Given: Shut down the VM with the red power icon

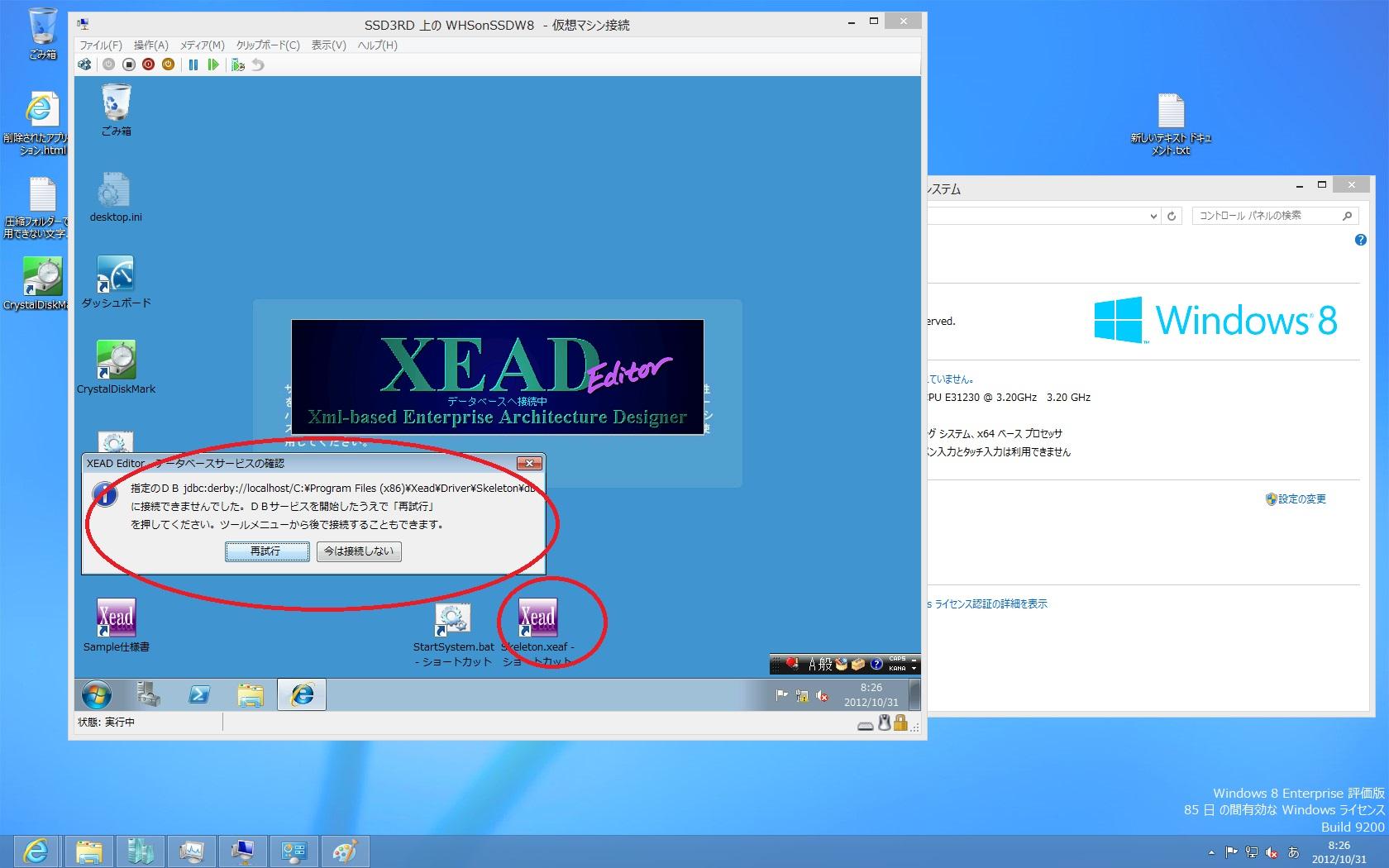Looking at the screenshot, I should (148, 64).
